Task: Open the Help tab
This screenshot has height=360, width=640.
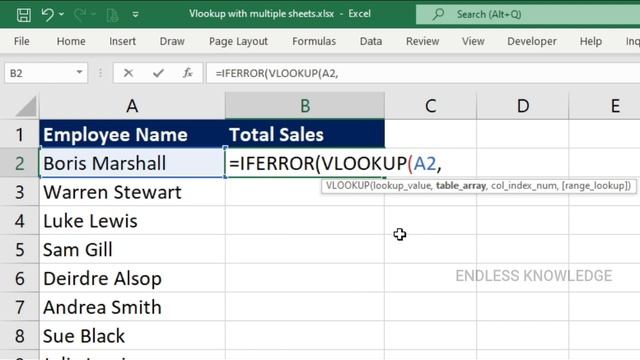Action: coord(591,41)
